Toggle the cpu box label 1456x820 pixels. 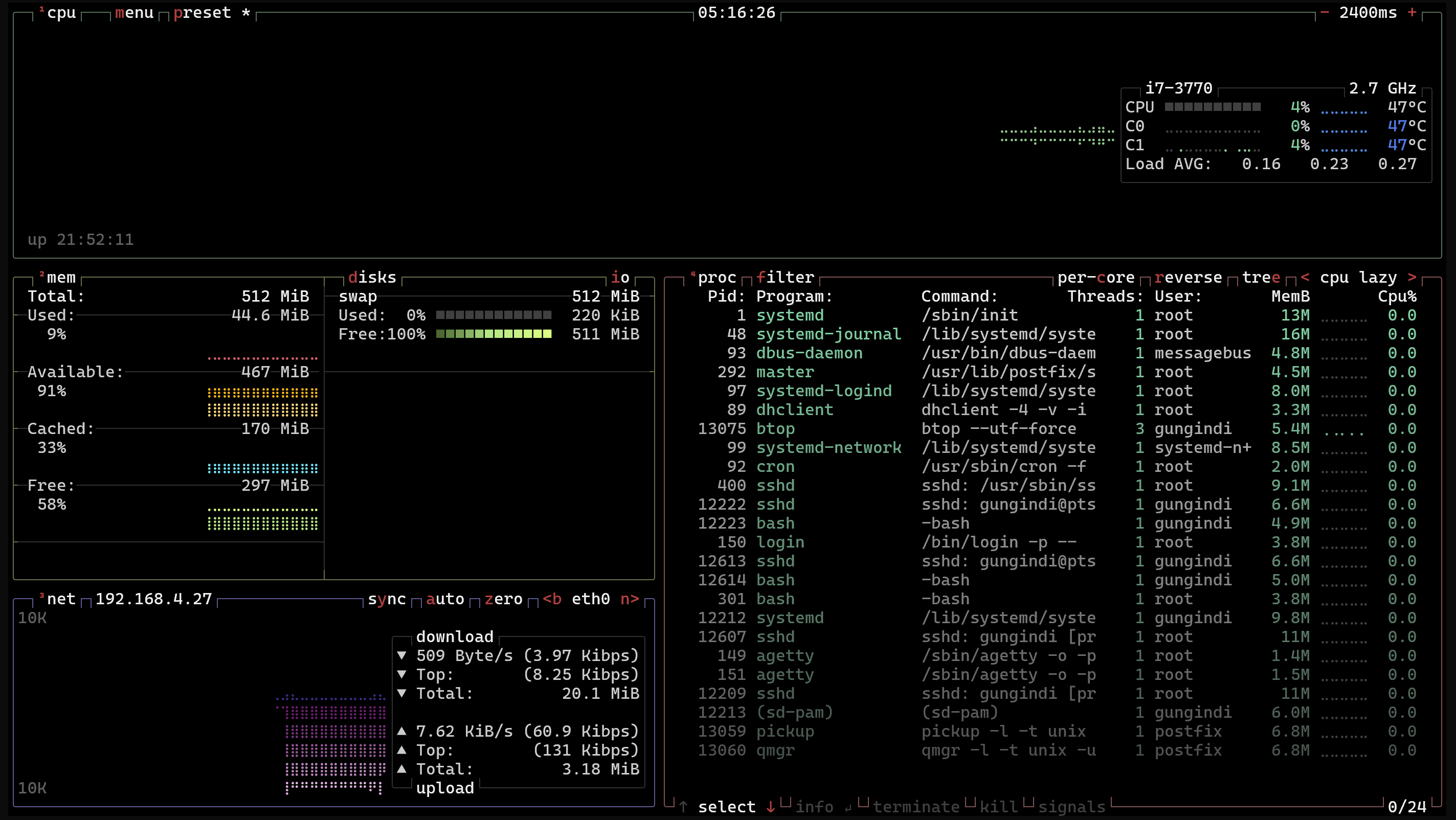click(57, 12)
